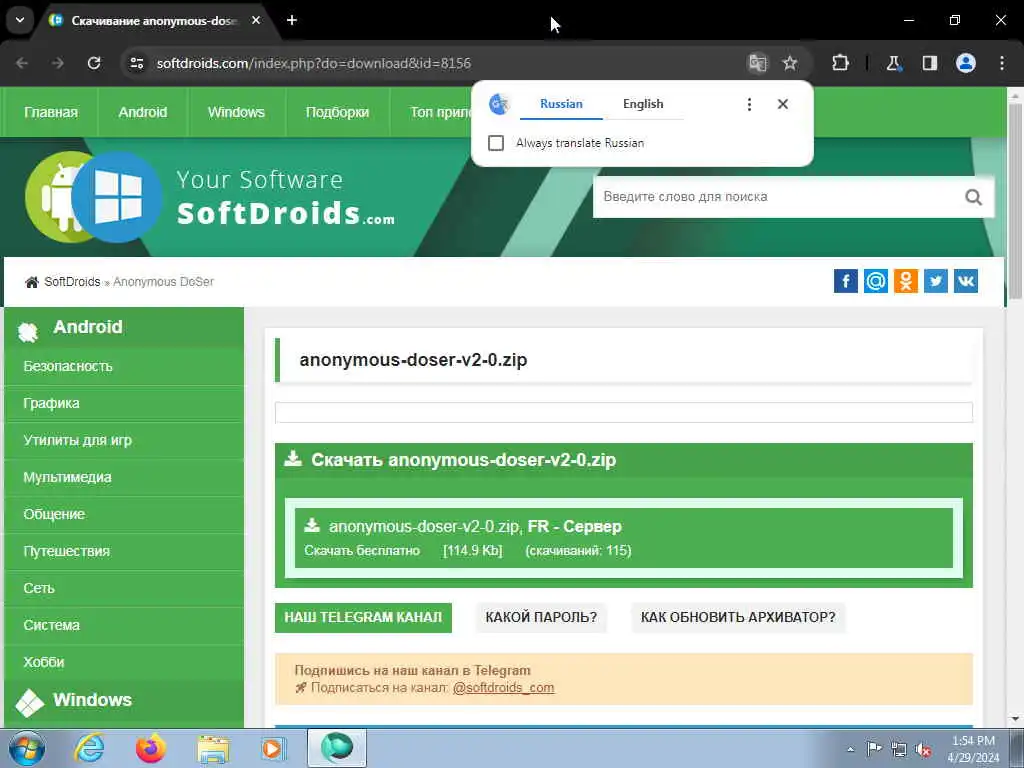Open Мультимедиа category in sidebar
Image resolution: width=1024 pixels, height=768 pixels.
[x=124, y=477]
